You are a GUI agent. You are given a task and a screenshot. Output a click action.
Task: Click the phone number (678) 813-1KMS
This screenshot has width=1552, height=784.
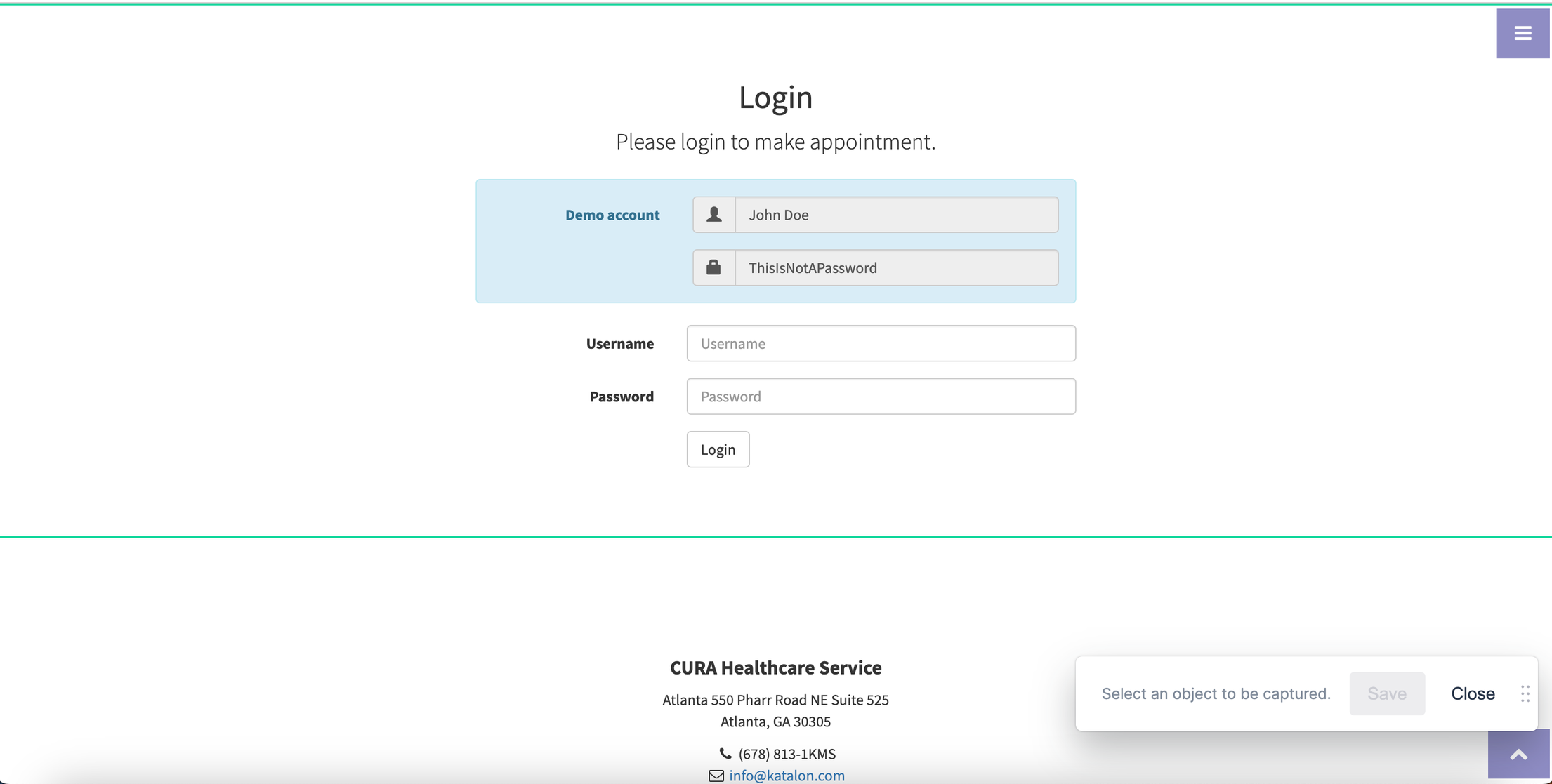click(x=787, y=754)
